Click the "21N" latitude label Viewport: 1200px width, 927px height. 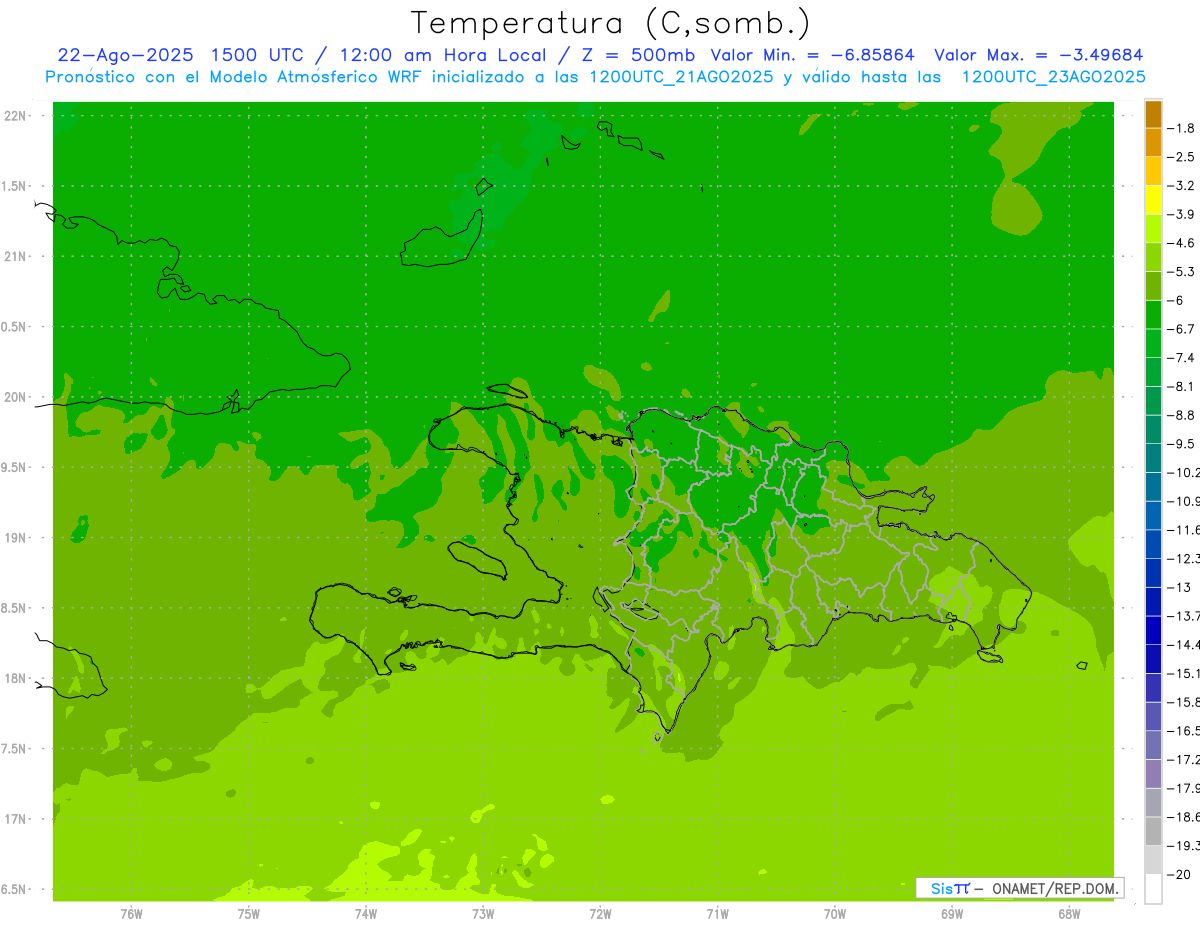click(17, 256)
